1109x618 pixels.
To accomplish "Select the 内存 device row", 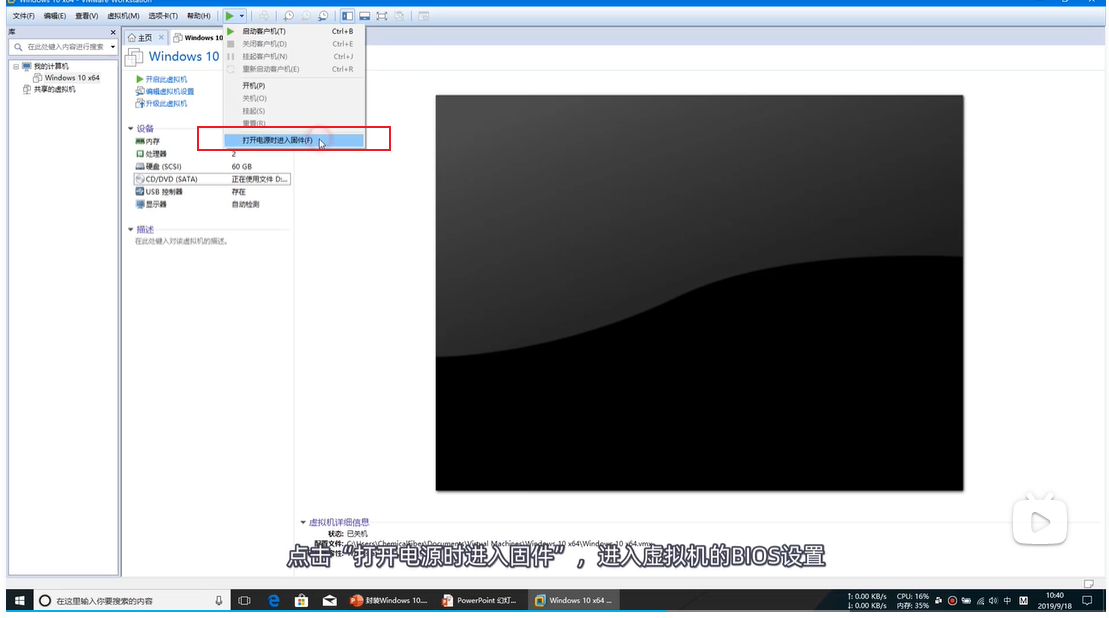I will click(211, 141).
